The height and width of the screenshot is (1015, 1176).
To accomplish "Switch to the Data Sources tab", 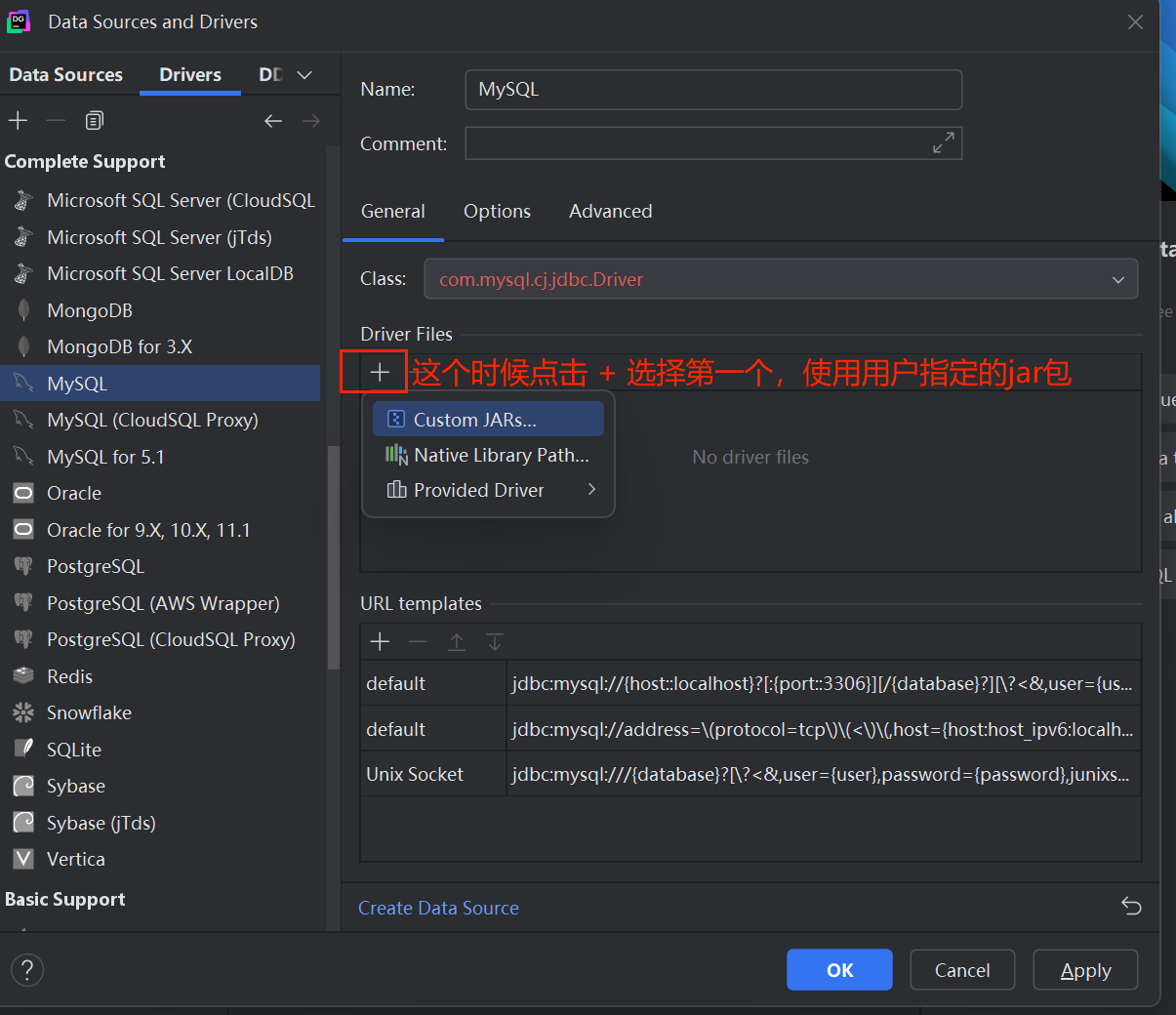I will tap(66, 75).
